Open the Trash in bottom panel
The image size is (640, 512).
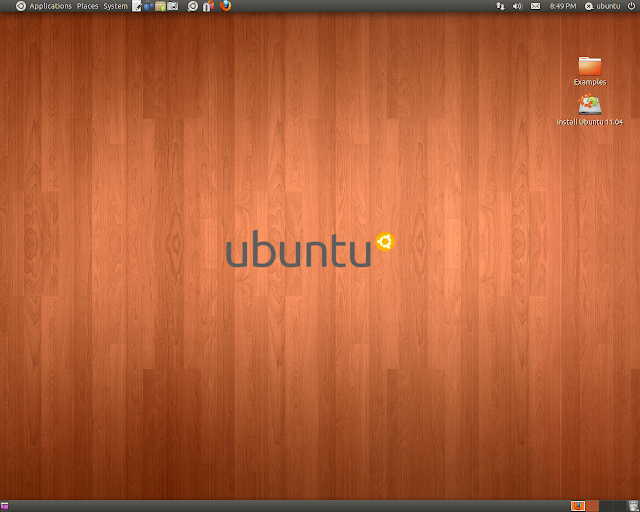[x=633, y=506]
